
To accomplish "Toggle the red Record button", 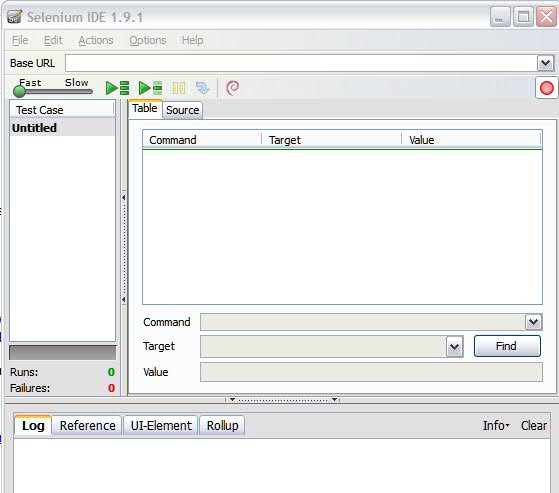I will pos(547,88).
